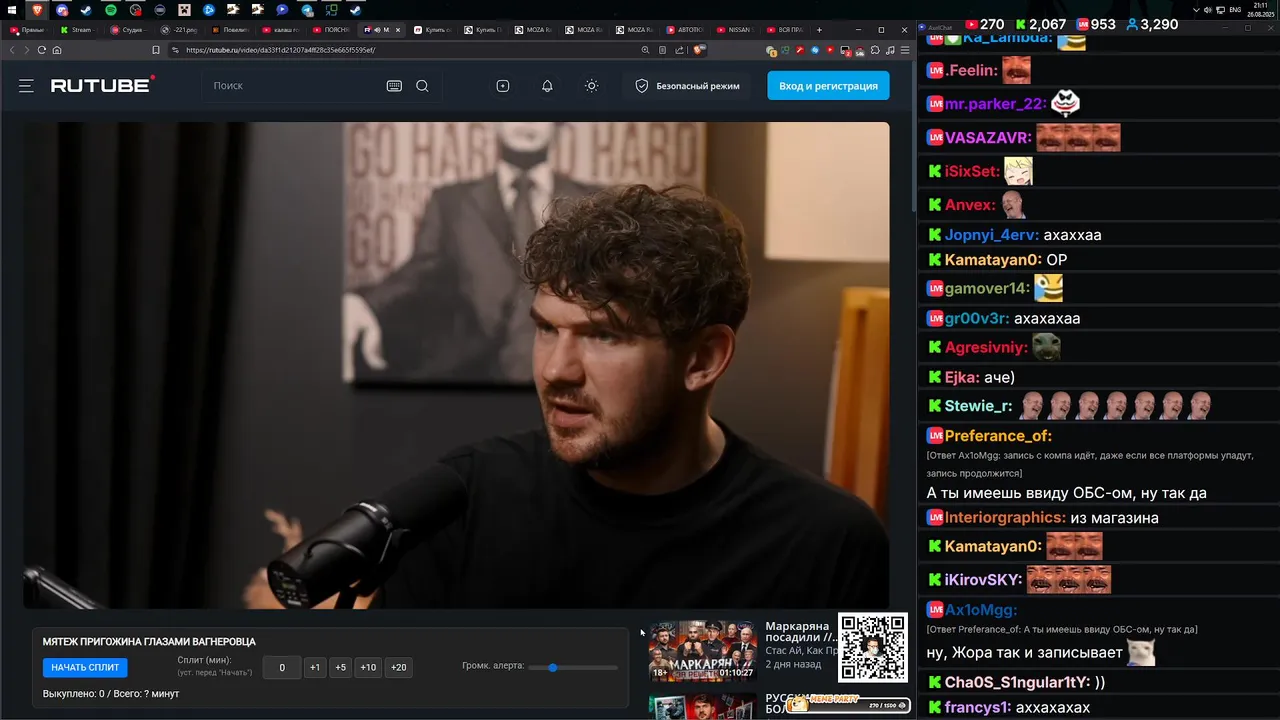This screenshot has height=720, width=1280.
Task: Click Вход и регистрация button
Action: (x=828, y=86)
